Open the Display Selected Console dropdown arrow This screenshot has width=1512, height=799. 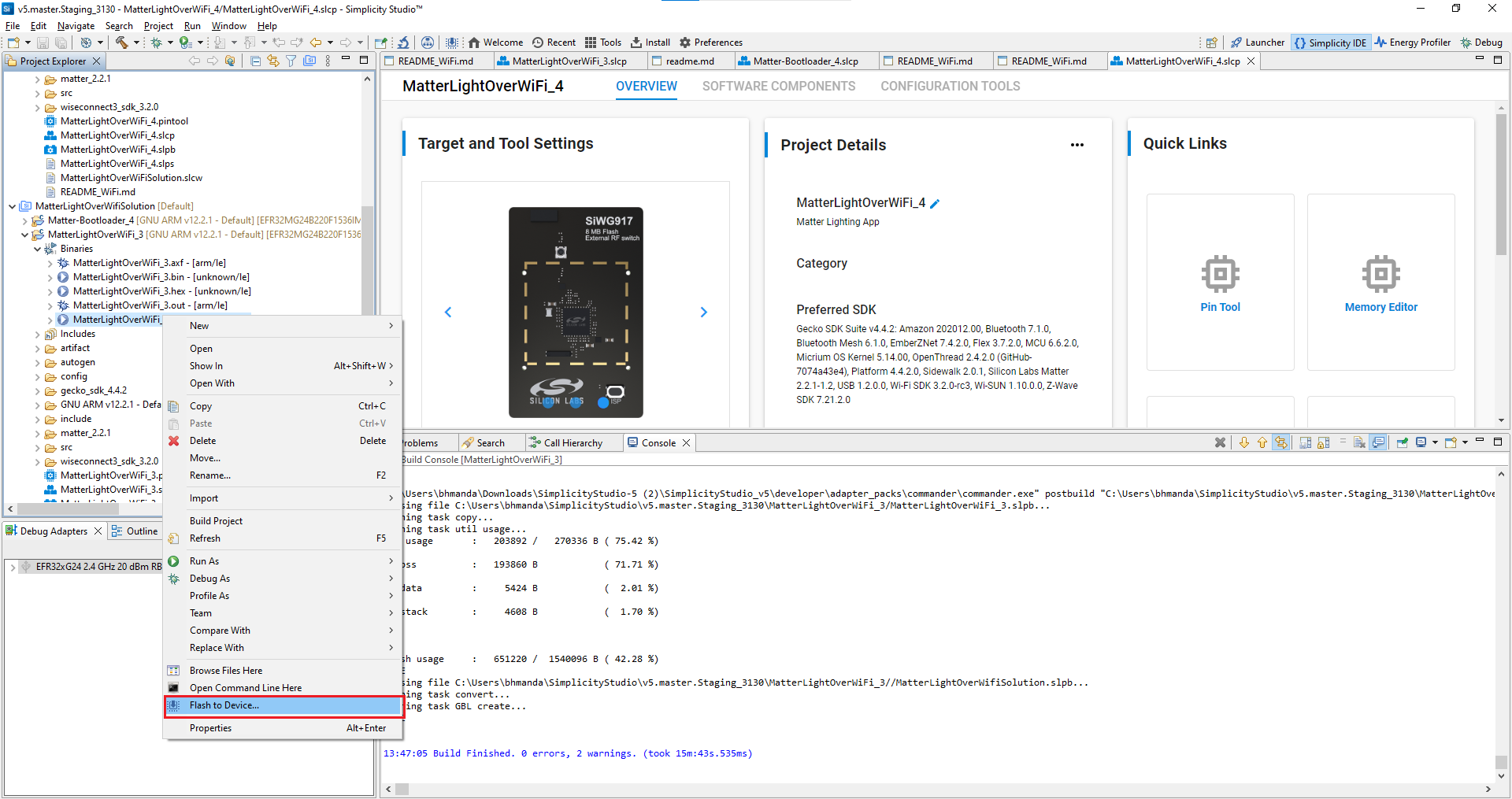click(1435, 443)
